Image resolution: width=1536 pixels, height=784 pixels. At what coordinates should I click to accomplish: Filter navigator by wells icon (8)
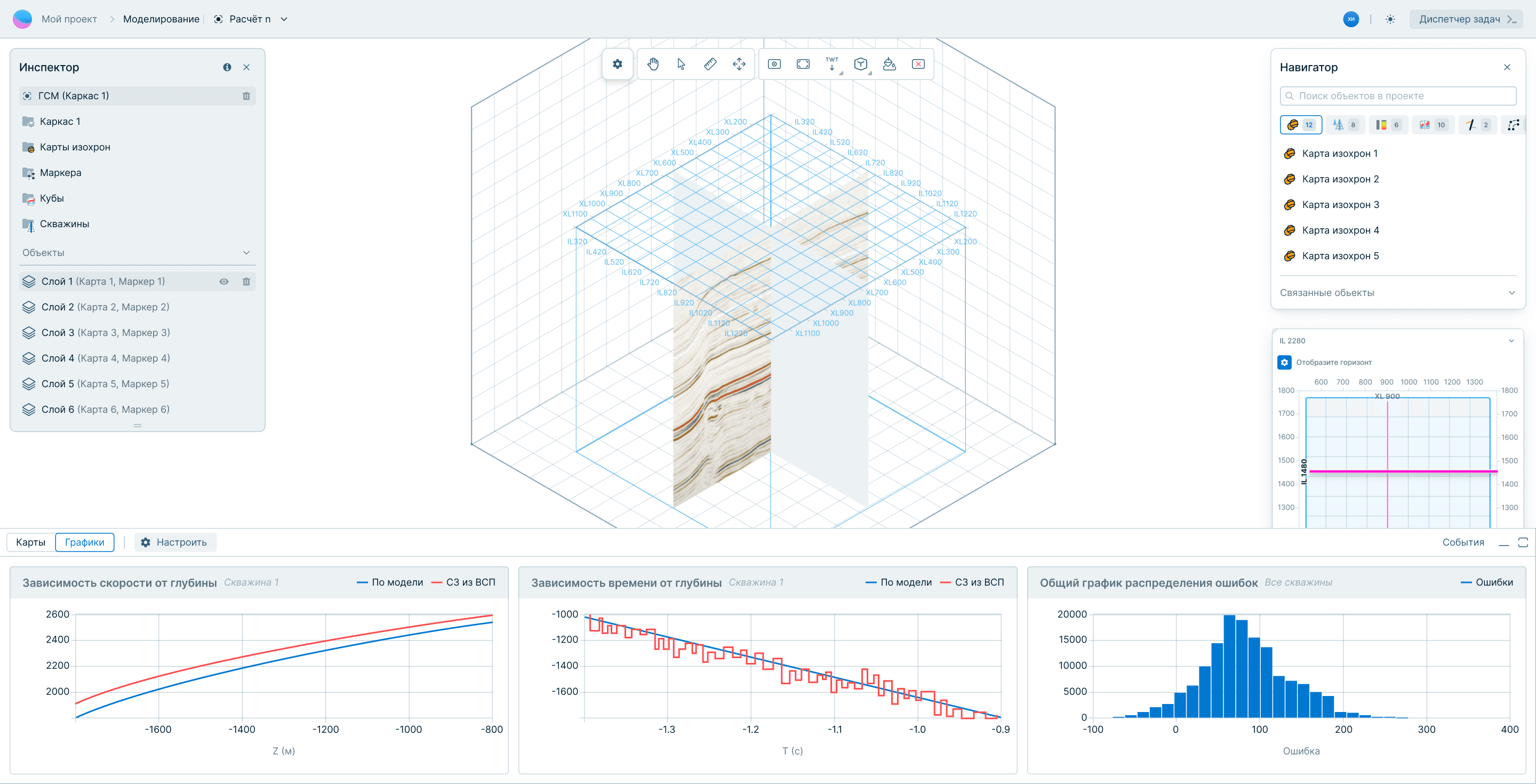(x=1345, y=125)
